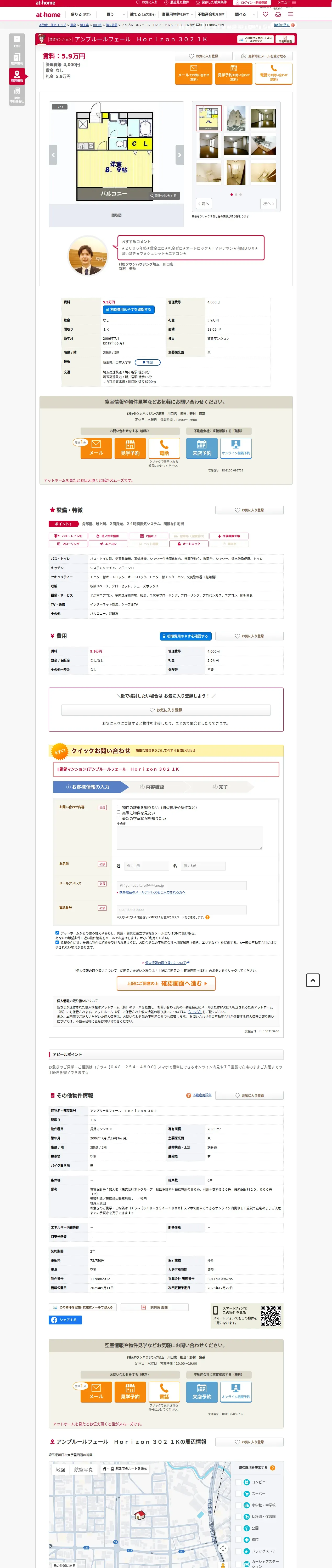Viewport: 332px width, 1568px height.
Task: Check 最新の空室状況を知りたい checkbox
Action: click(x=119, y=817)
